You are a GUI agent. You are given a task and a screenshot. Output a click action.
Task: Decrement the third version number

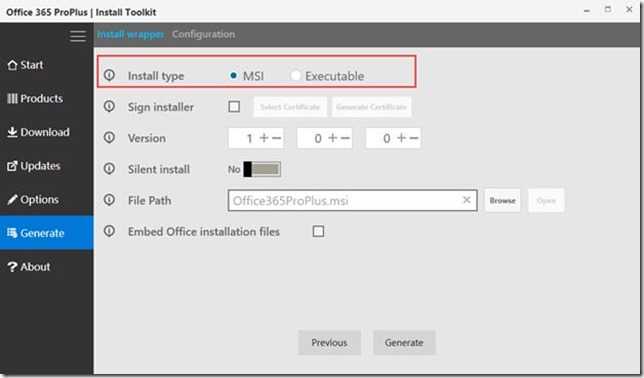[x=414, y=138]
